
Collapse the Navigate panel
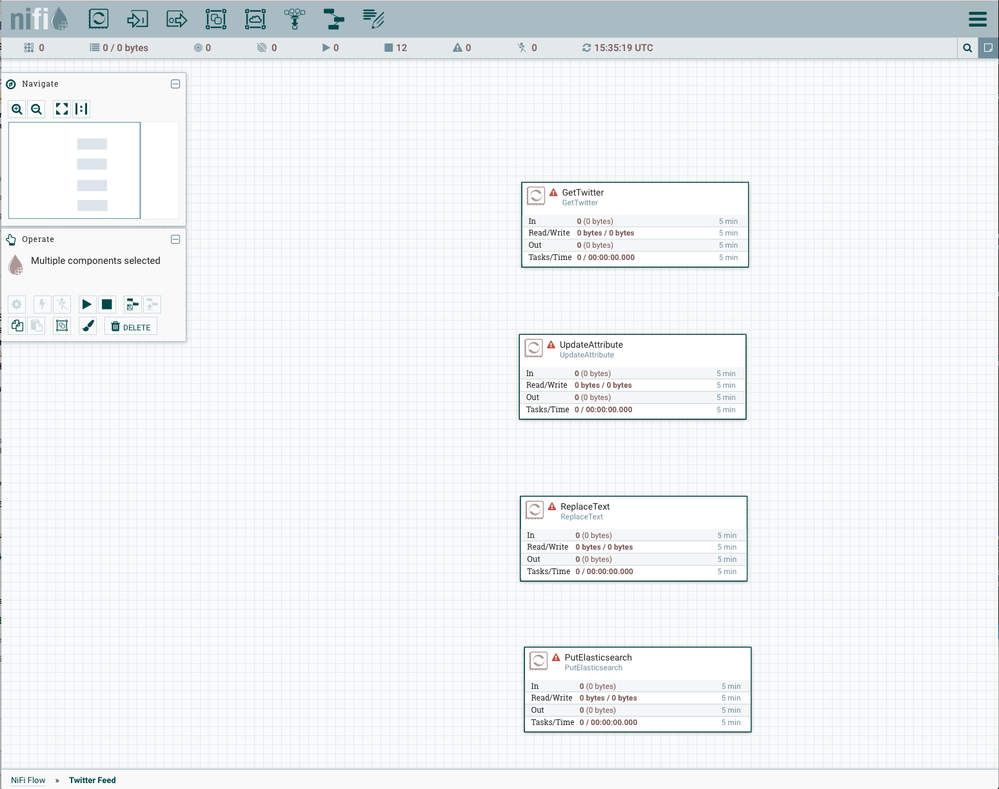pos(175,84)
